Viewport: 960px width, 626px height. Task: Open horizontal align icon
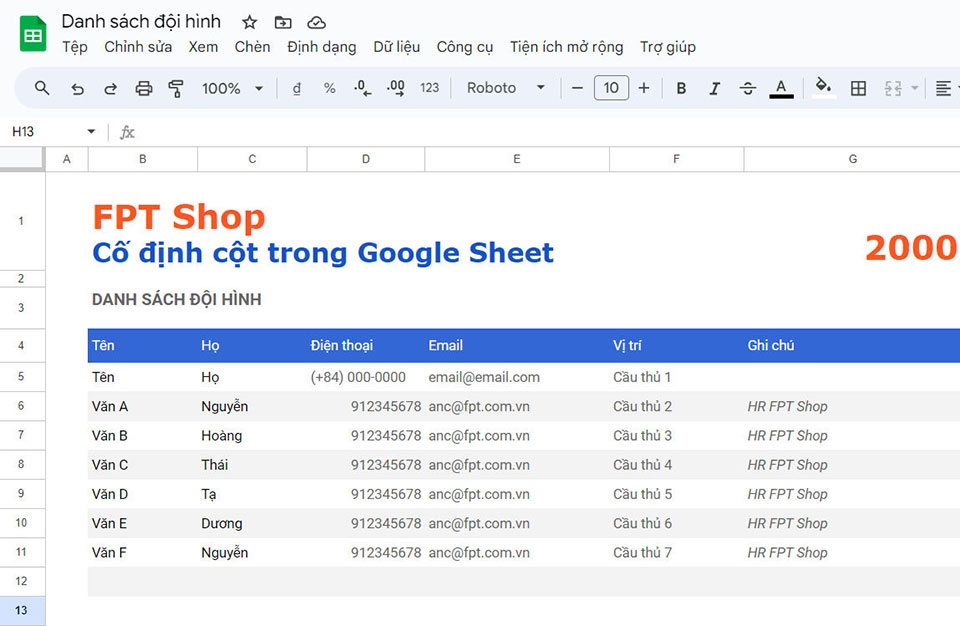pyautogui.click(x=943, y=88)
